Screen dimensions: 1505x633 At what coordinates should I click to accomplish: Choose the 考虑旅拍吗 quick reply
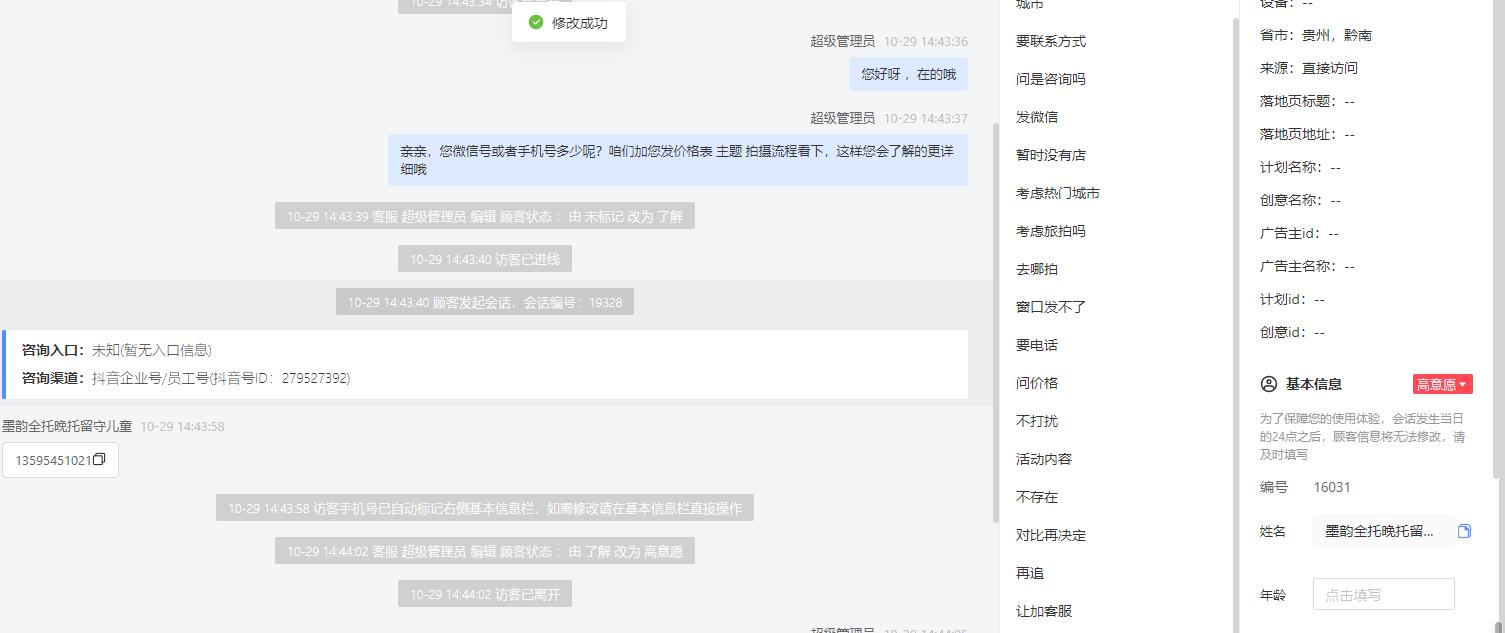click(1051, 231)
